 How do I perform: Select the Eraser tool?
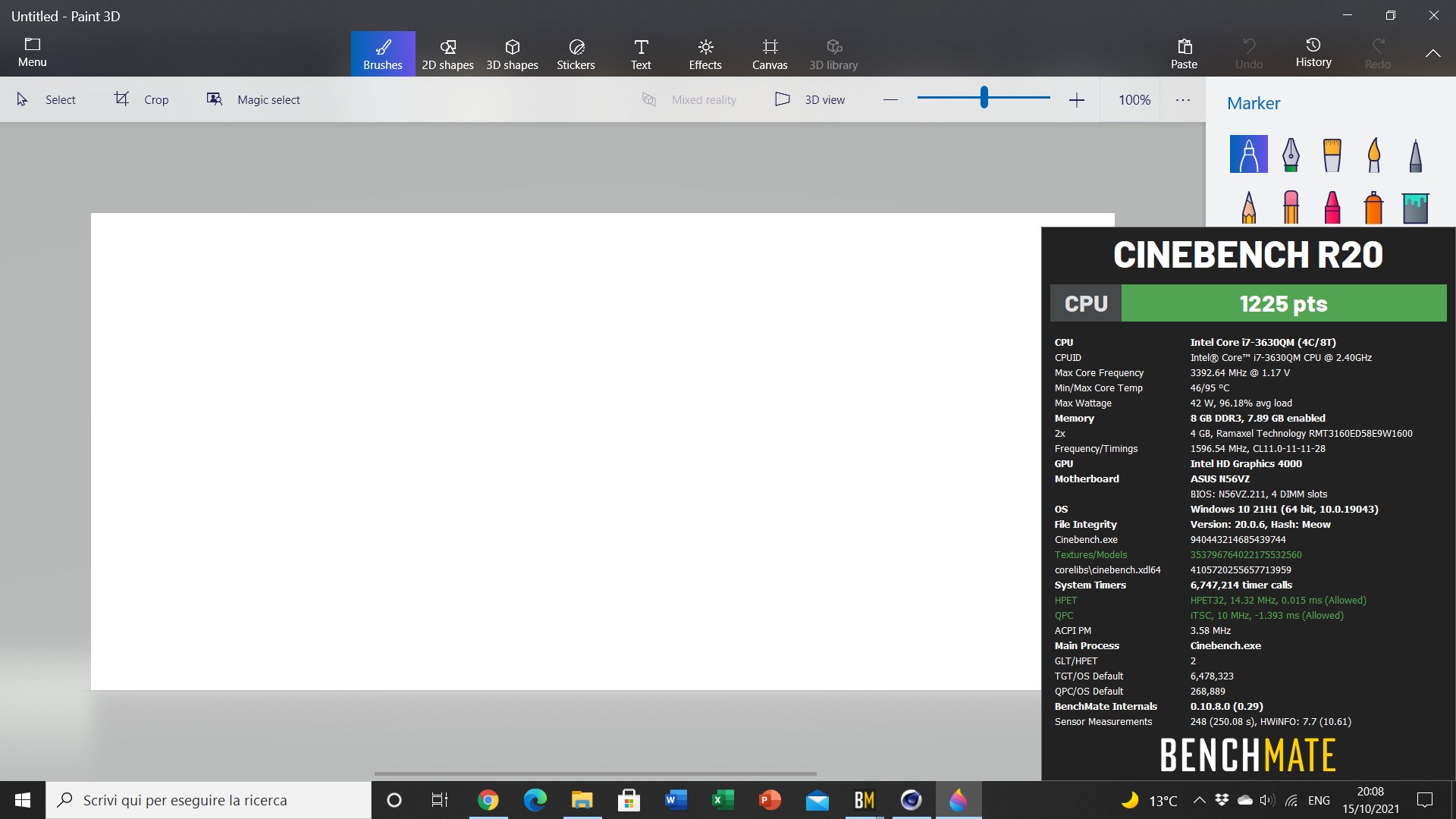(1291, 207)
